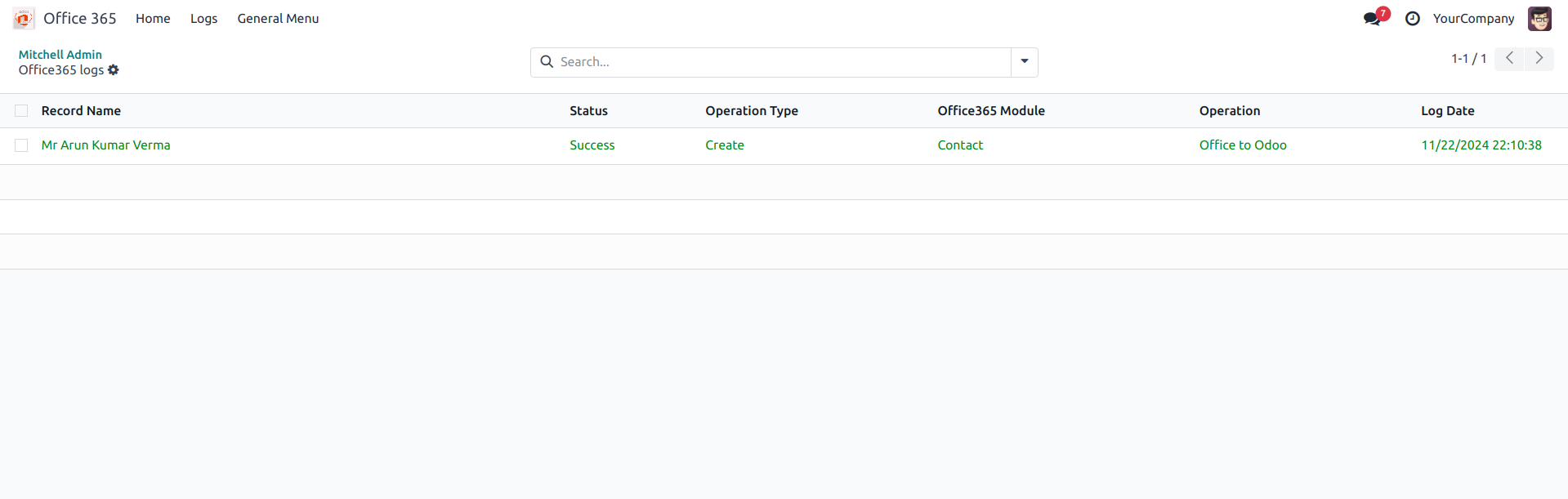Screen dimensions: 1568x499
Task: Open the Logs menu
Action: click(203, 19)
